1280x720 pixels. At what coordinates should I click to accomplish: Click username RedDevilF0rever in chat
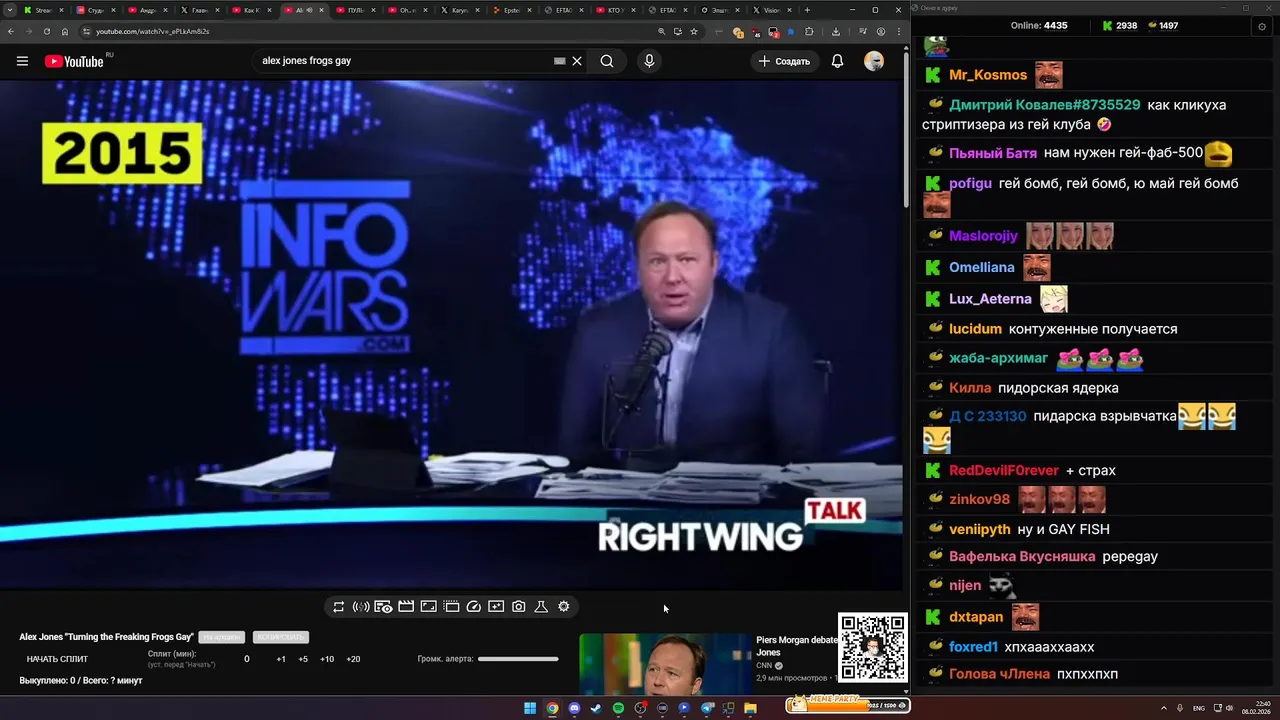pos(1004,471)
